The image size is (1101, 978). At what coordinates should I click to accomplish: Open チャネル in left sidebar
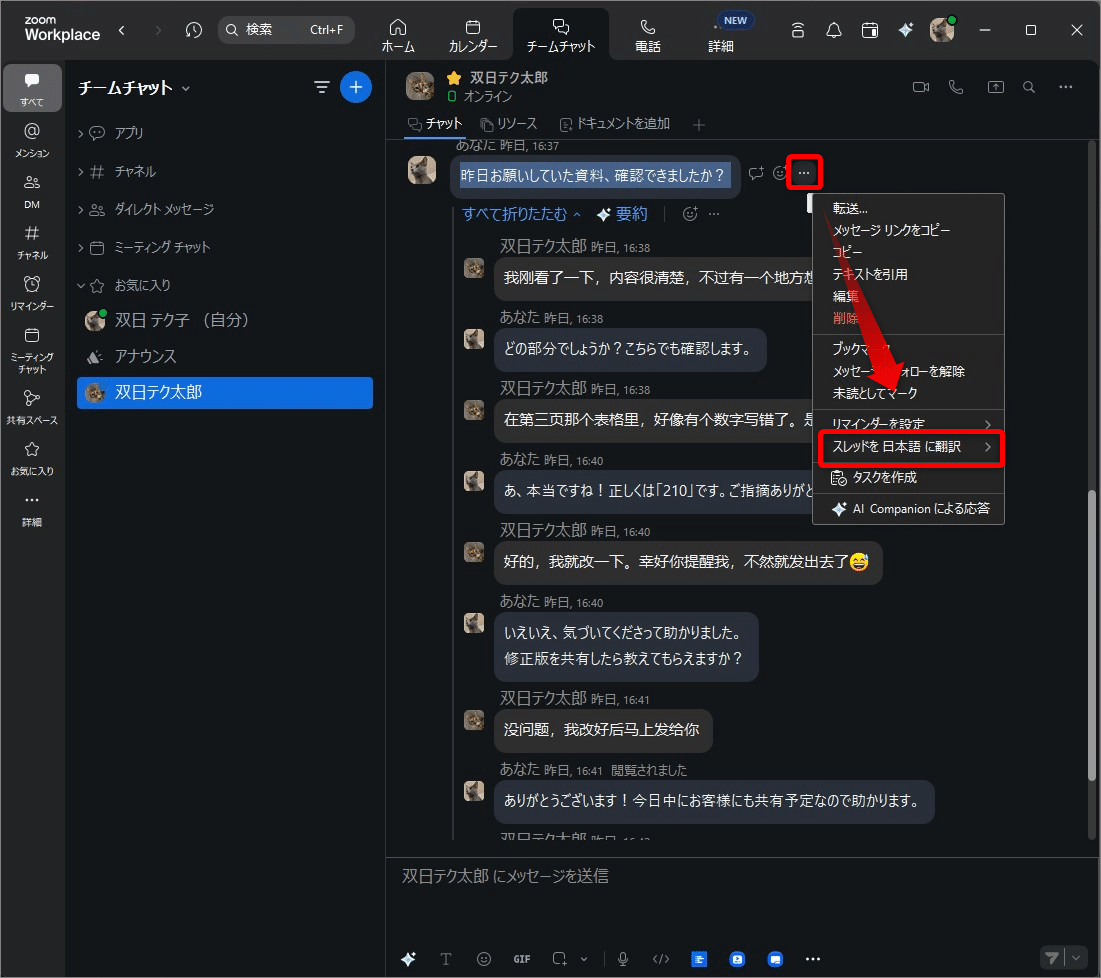32,242
